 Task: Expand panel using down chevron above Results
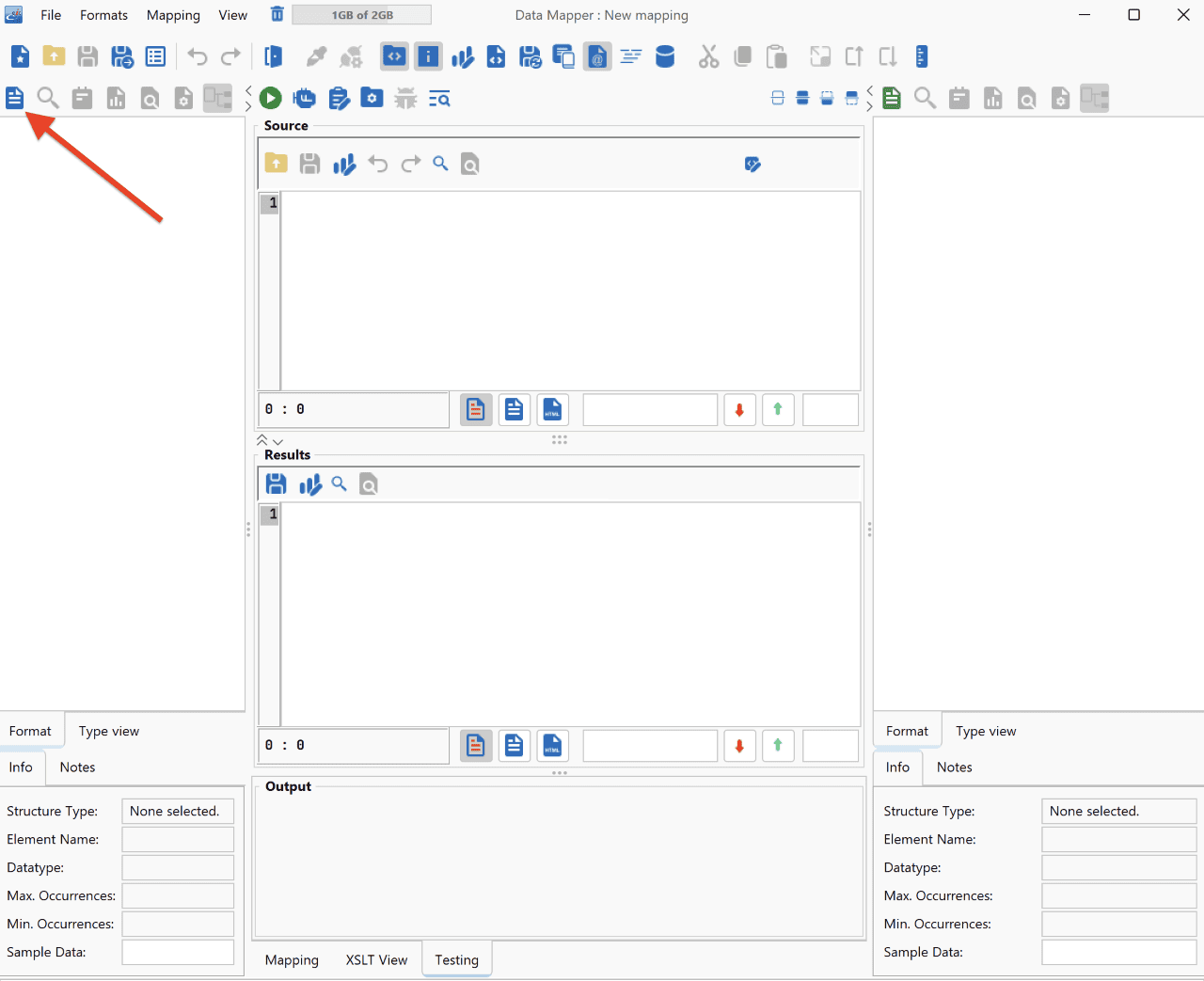click(277, 441)
